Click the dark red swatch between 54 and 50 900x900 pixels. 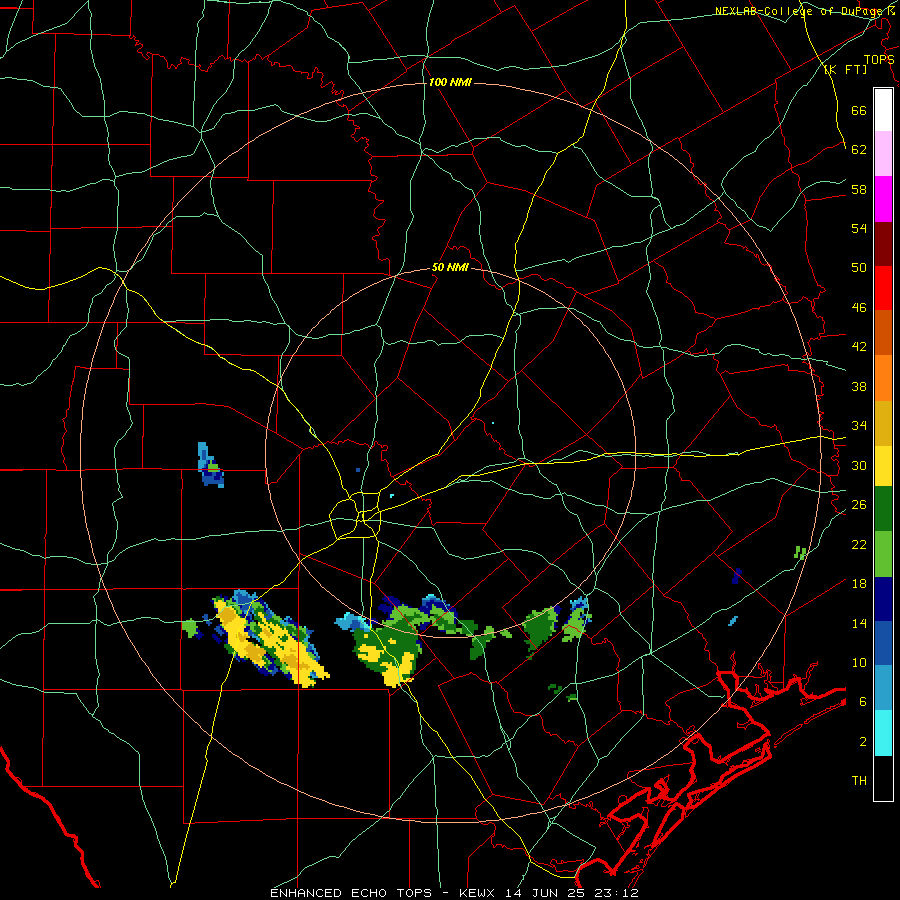[x=883, y=244]
